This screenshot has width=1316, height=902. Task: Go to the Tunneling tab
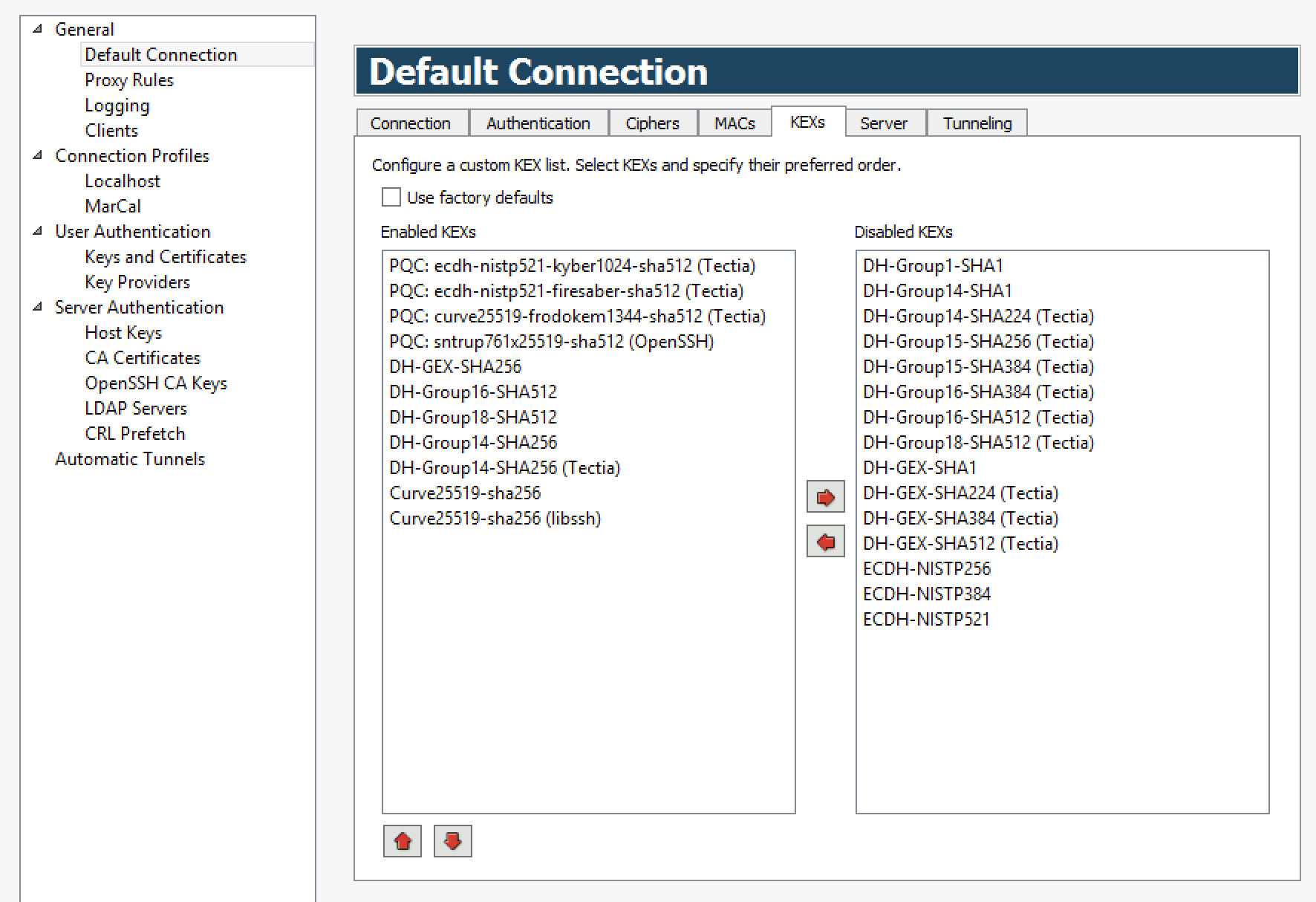[x=977, y=123]
